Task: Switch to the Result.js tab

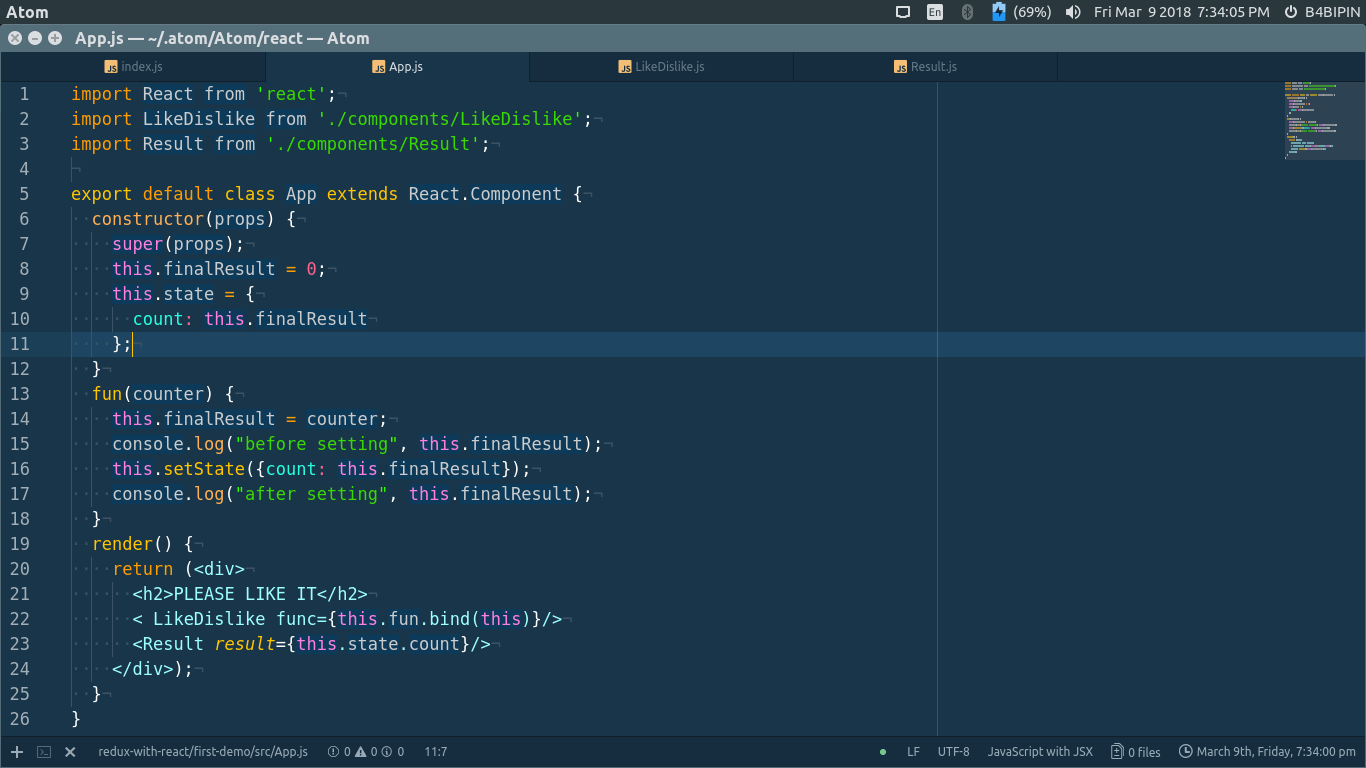Action: pos(925,67)
